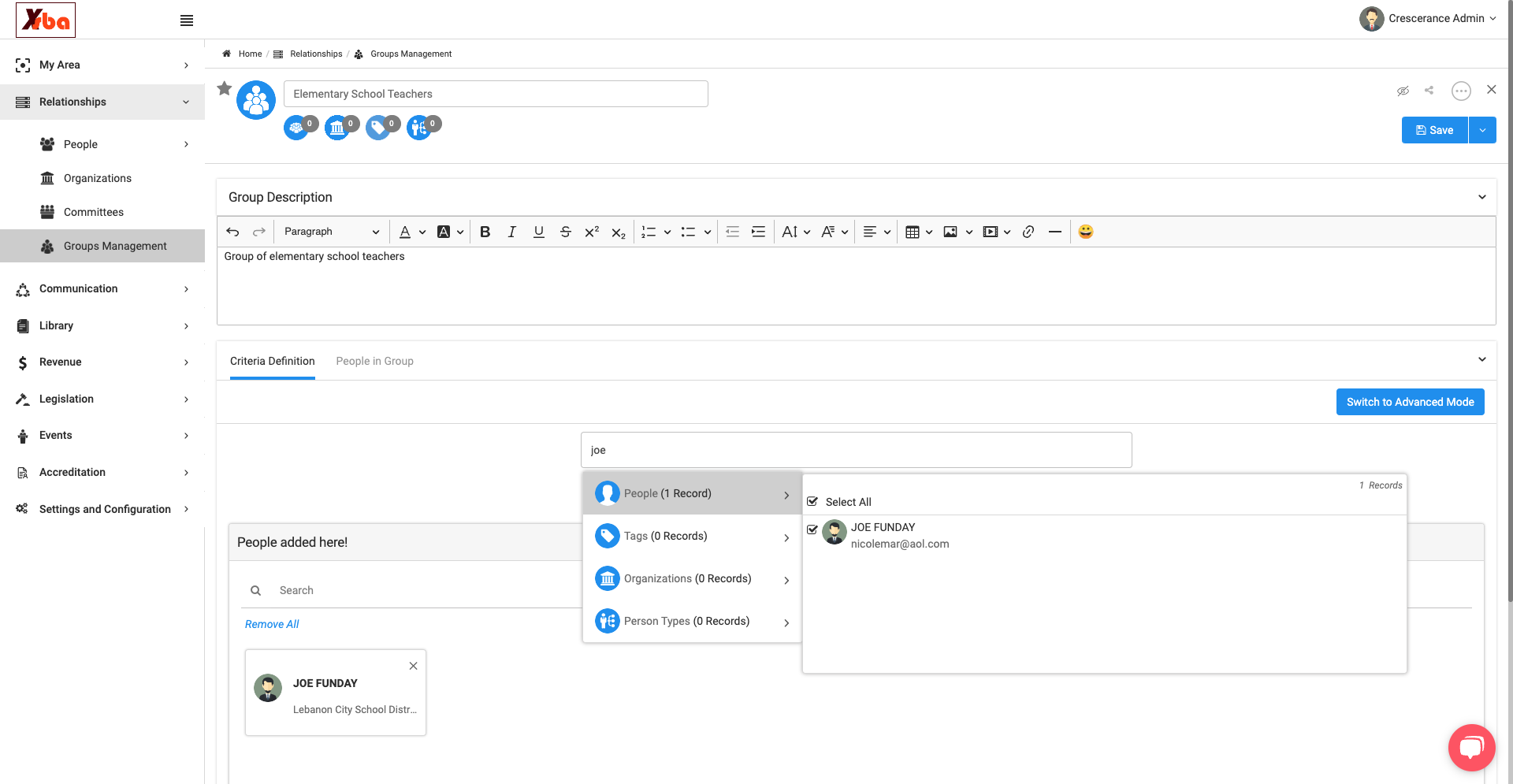
Task: Click Switch to Advanced Mode
Action: (x=1410, y=402)
